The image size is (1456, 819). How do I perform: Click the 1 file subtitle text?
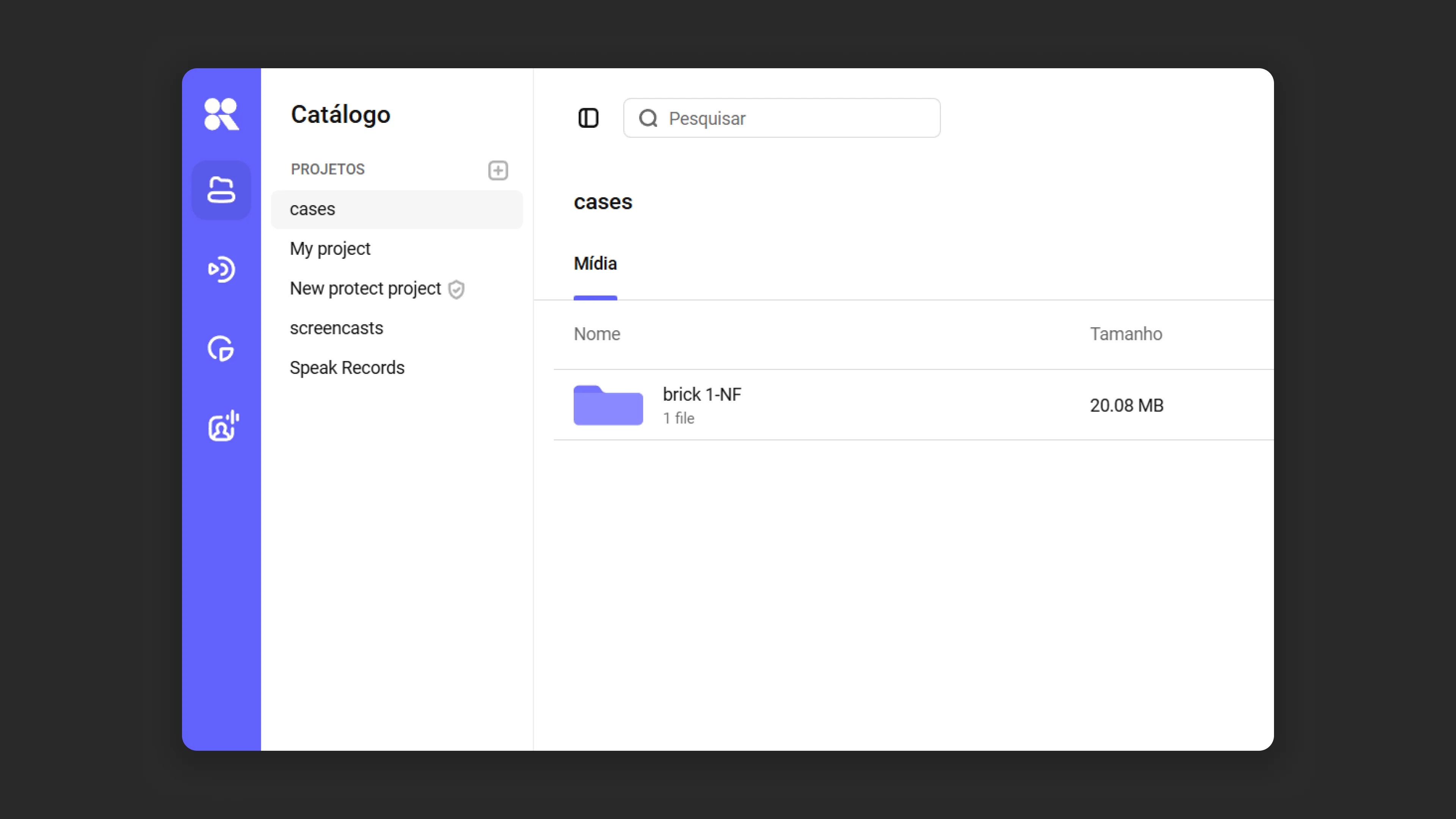pyautogui.click(x=678, y=418)
